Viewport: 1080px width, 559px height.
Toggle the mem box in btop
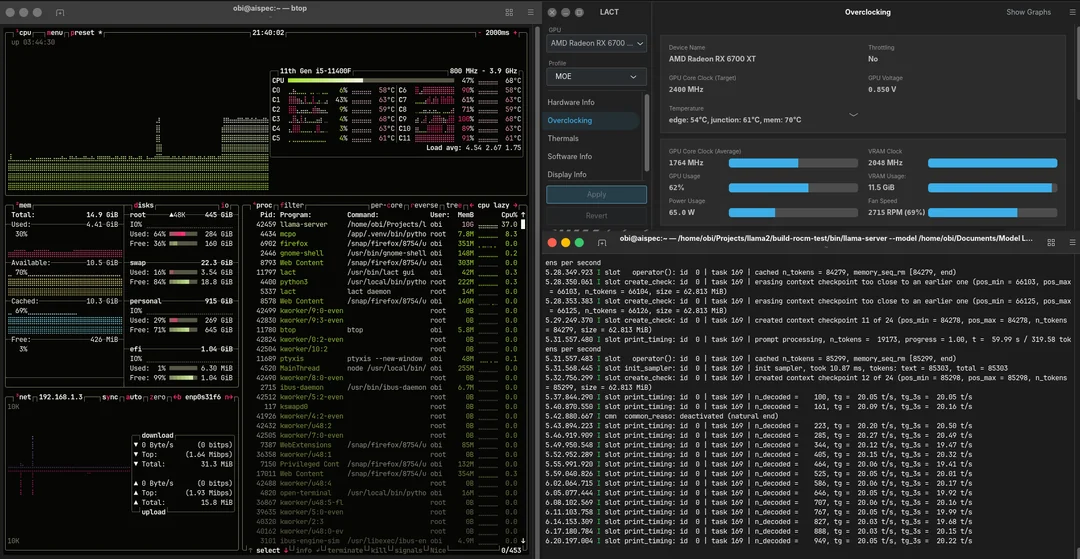(23, 205)
